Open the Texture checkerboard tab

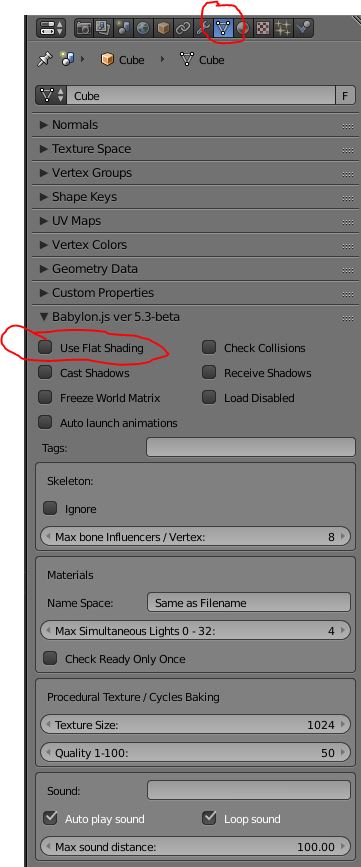tap(263, 28)
